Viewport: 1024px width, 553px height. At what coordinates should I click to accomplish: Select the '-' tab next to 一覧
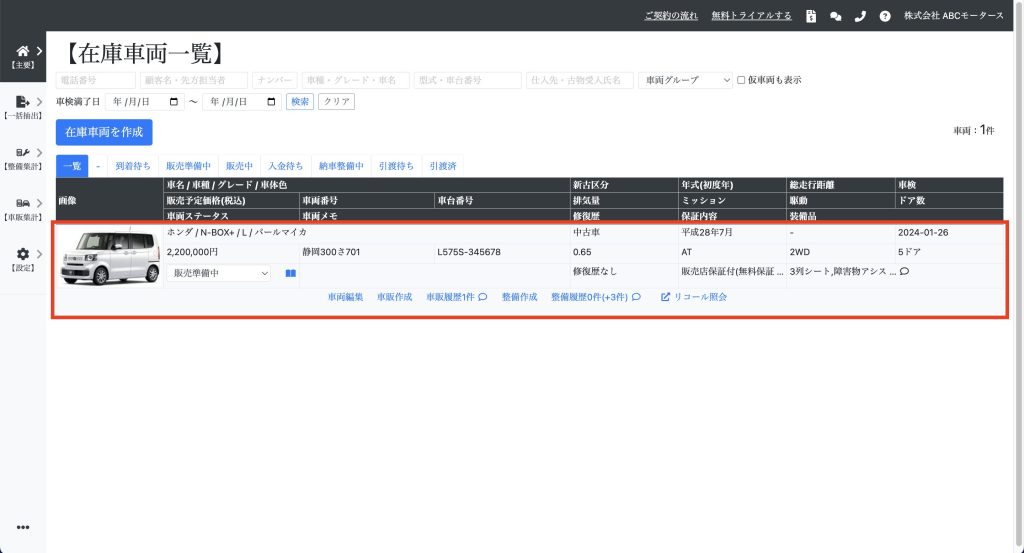(98, 166)
